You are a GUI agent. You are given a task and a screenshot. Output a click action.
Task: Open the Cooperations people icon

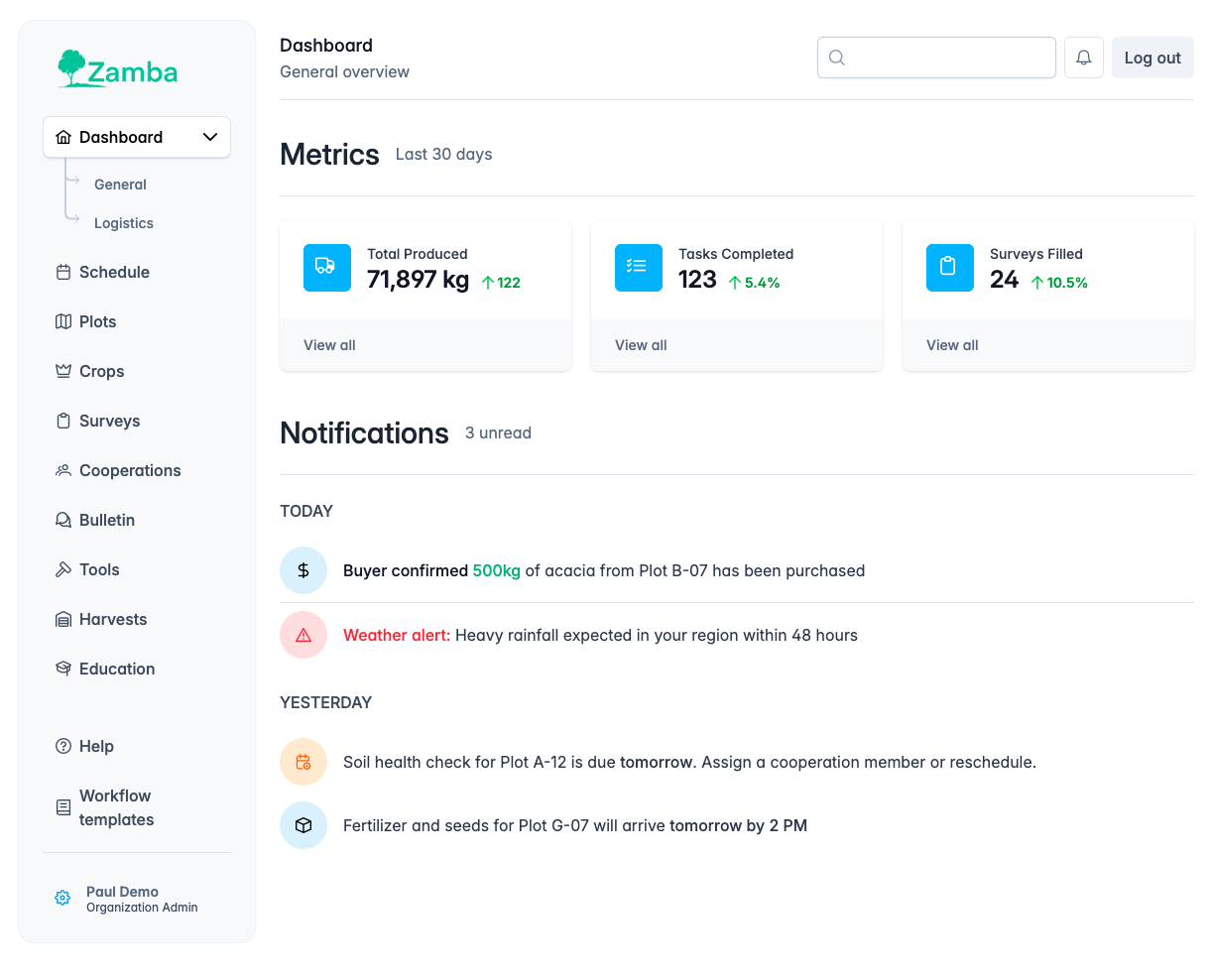[62, 470]
